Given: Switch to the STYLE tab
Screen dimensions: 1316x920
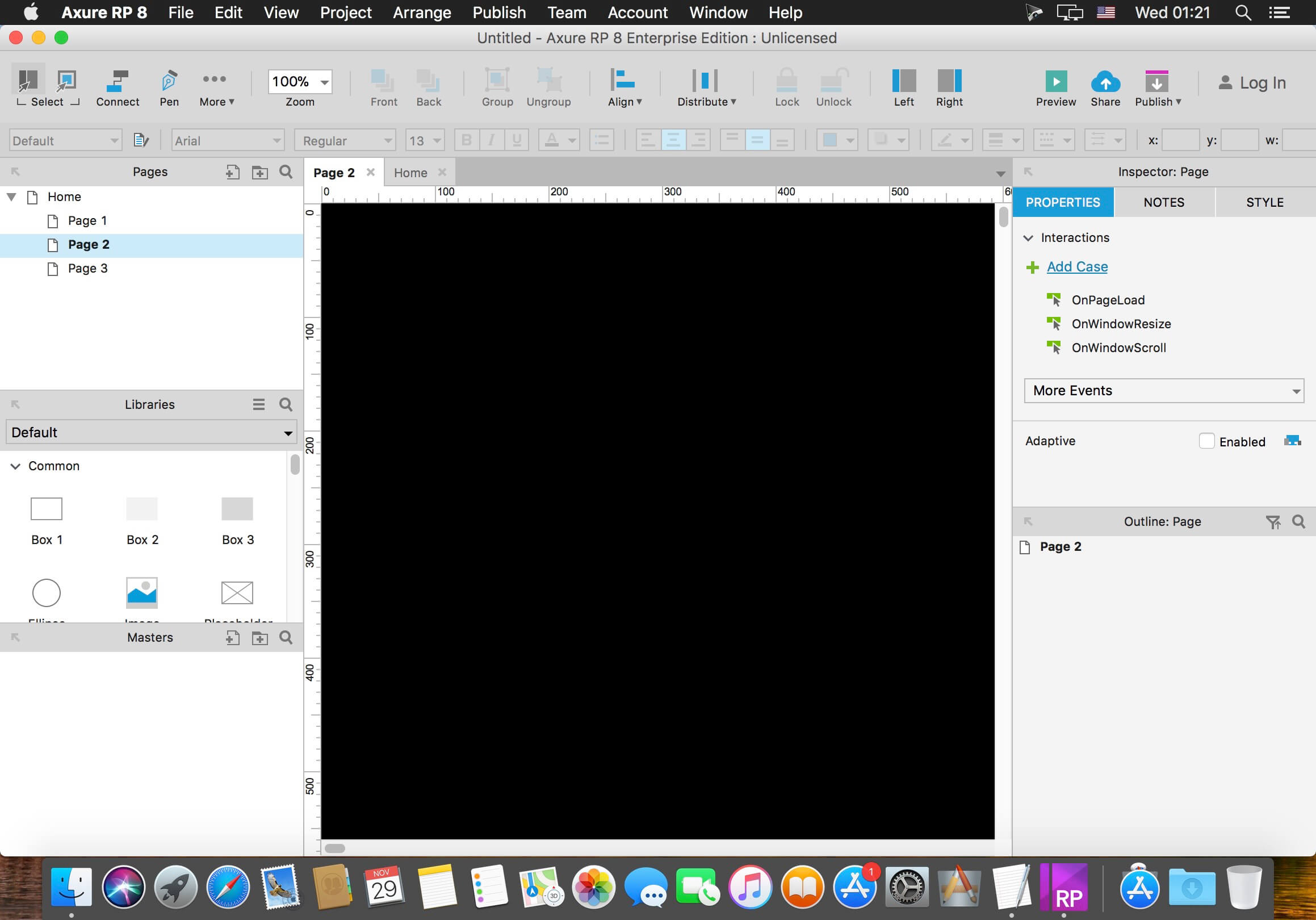Looking at the screenshot, I should pyautogui.click(x=1264, y=202).
